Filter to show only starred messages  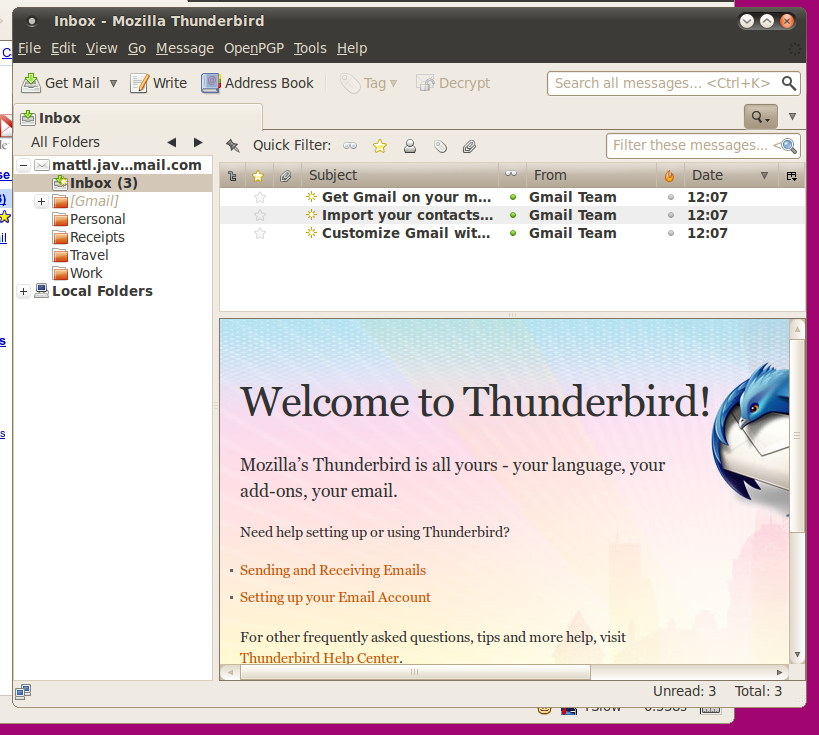(x=380, y=146)
